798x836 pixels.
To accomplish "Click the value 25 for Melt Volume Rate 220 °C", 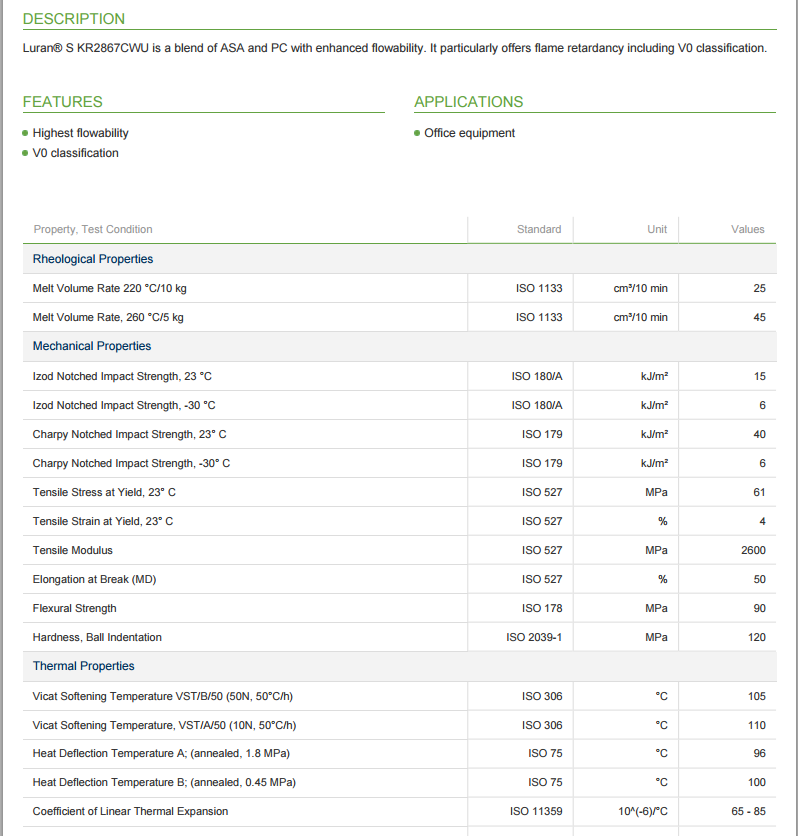I will 759,288.
